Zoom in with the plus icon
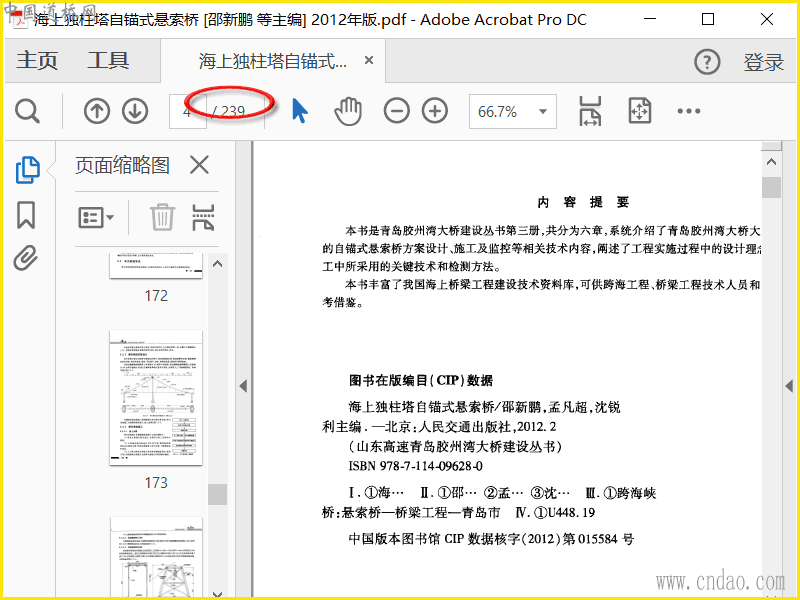 tap(435, 111)
